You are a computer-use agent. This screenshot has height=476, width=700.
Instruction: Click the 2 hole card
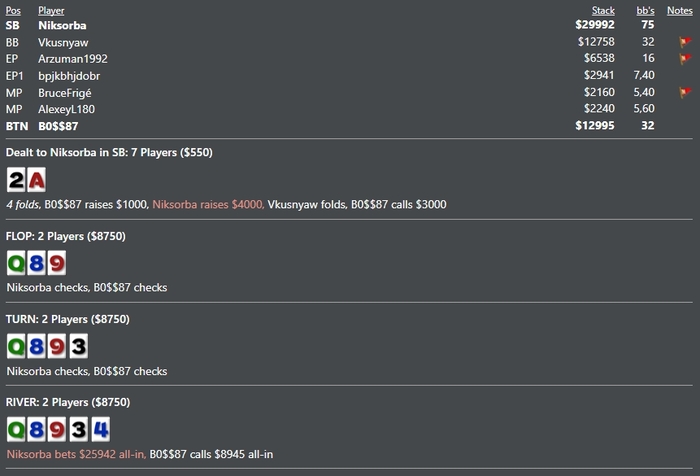[16, 181]
